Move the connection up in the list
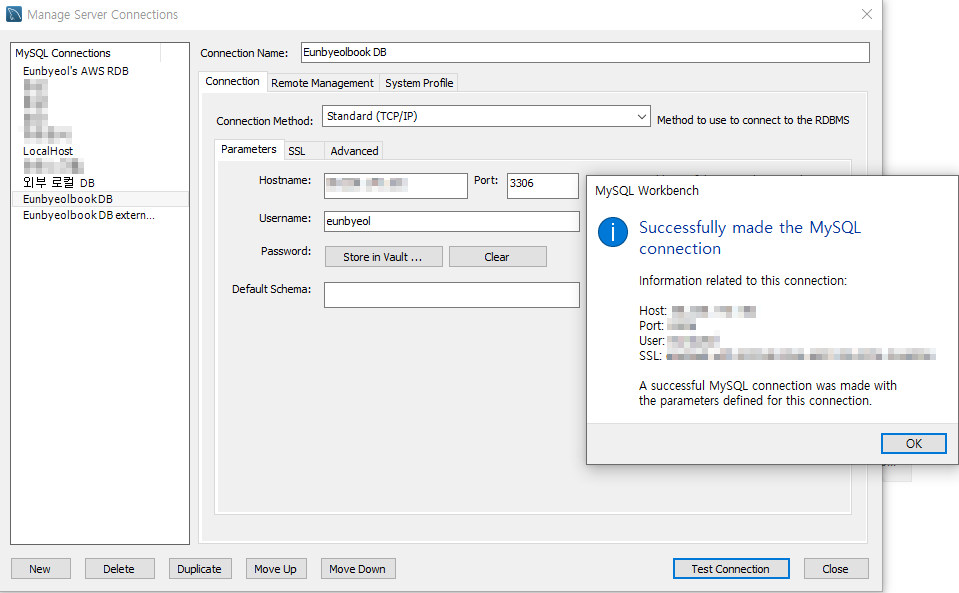The image size is (959, 593). coord(276,569)
